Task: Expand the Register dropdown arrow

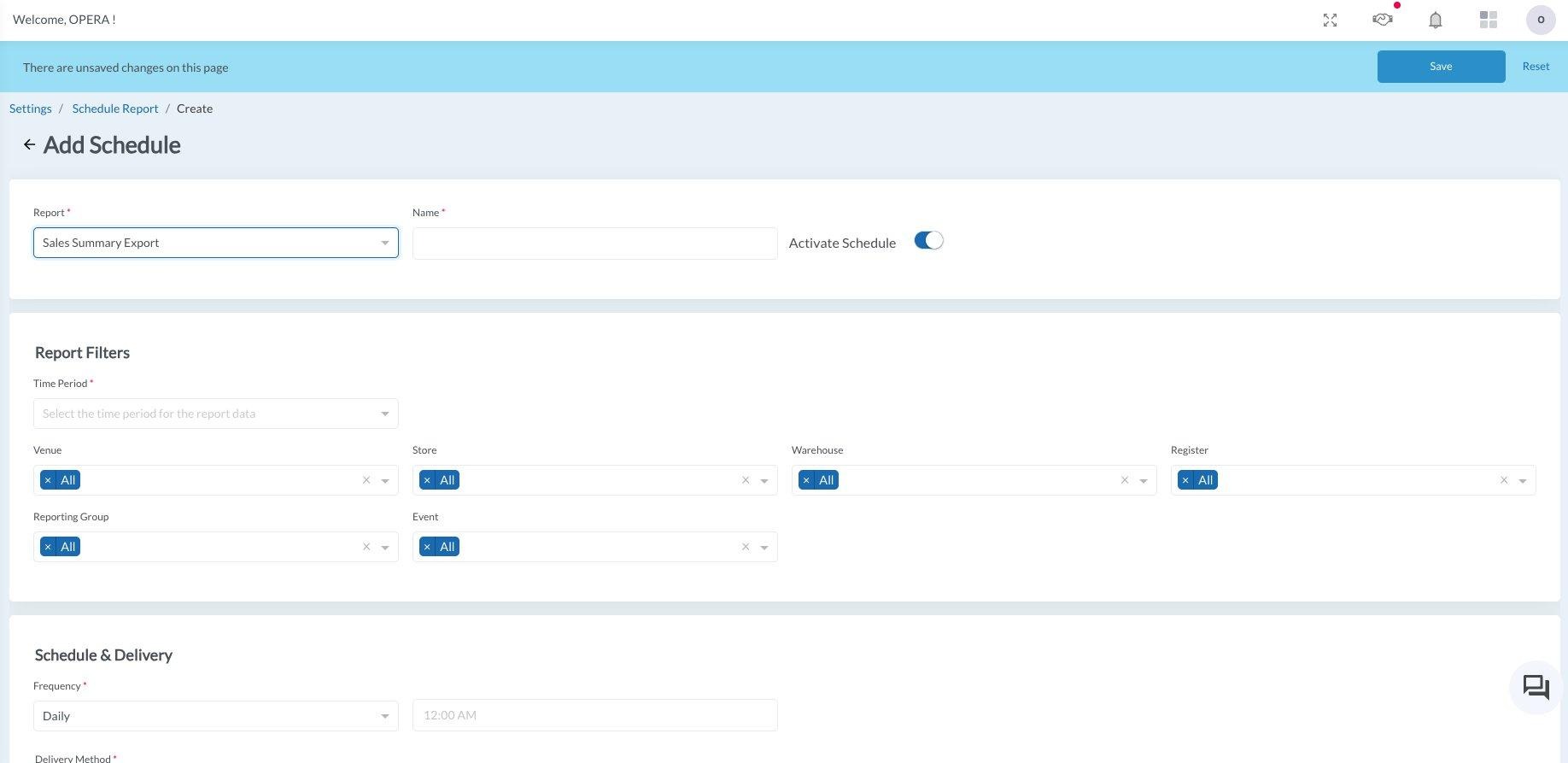Action: (x=1523, y=481)
